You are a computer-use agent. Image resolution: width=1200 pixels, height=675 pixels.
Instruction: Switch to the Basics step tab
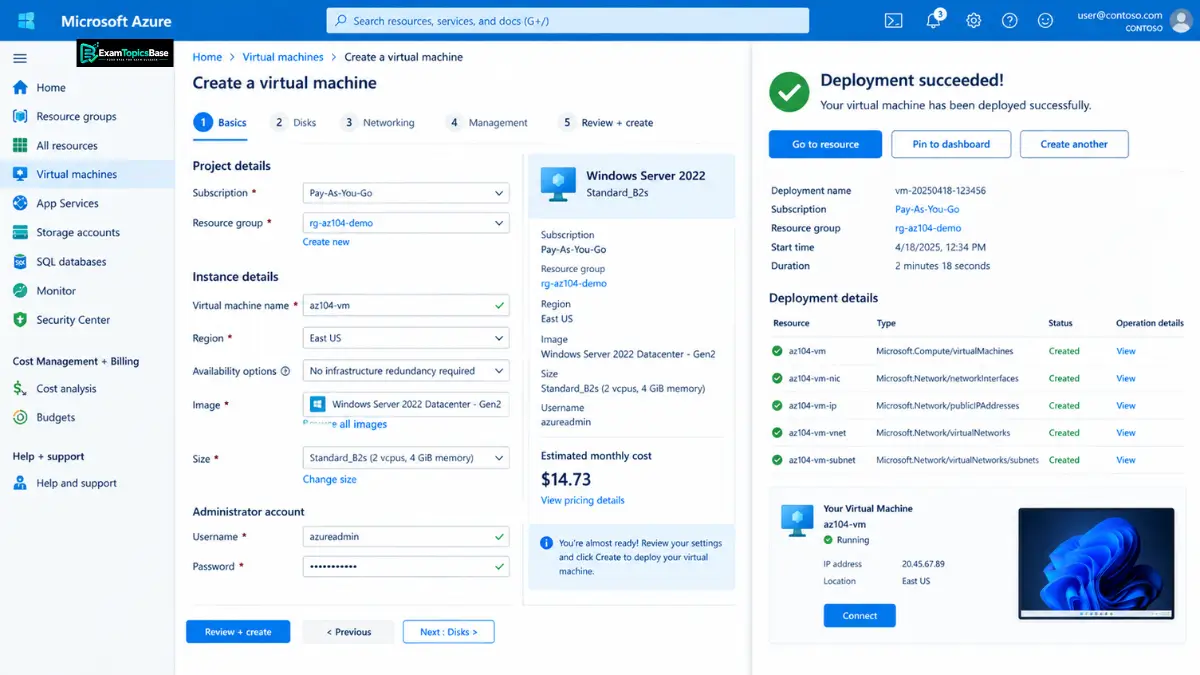pos(220,122)
